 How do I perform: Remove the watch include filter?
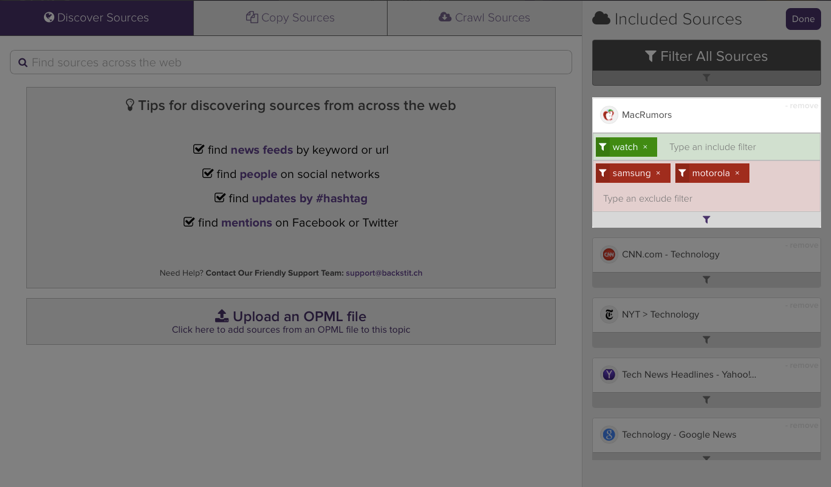point(645,147)
